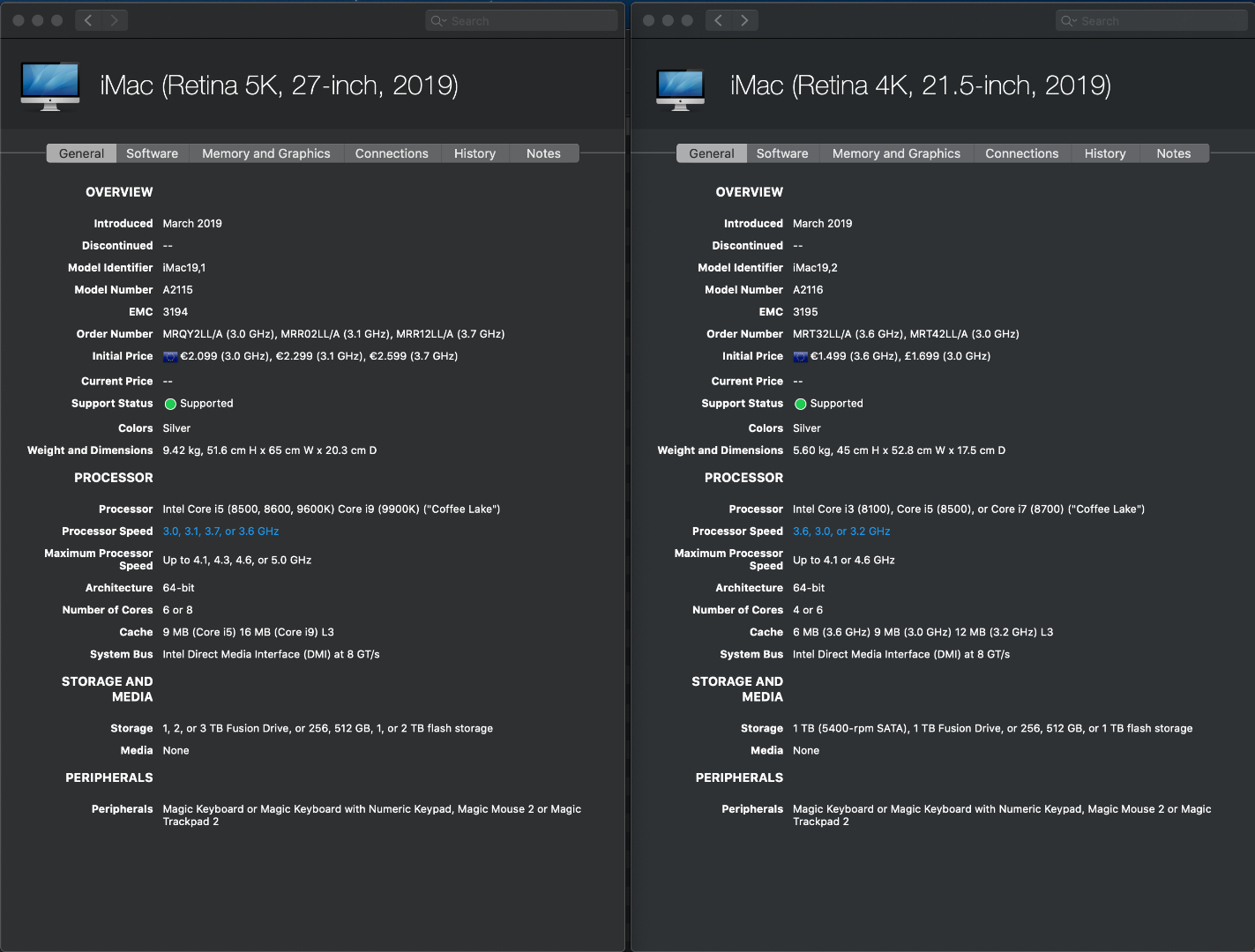Click forward arrow in left window toolbar

tap(115, 20)
